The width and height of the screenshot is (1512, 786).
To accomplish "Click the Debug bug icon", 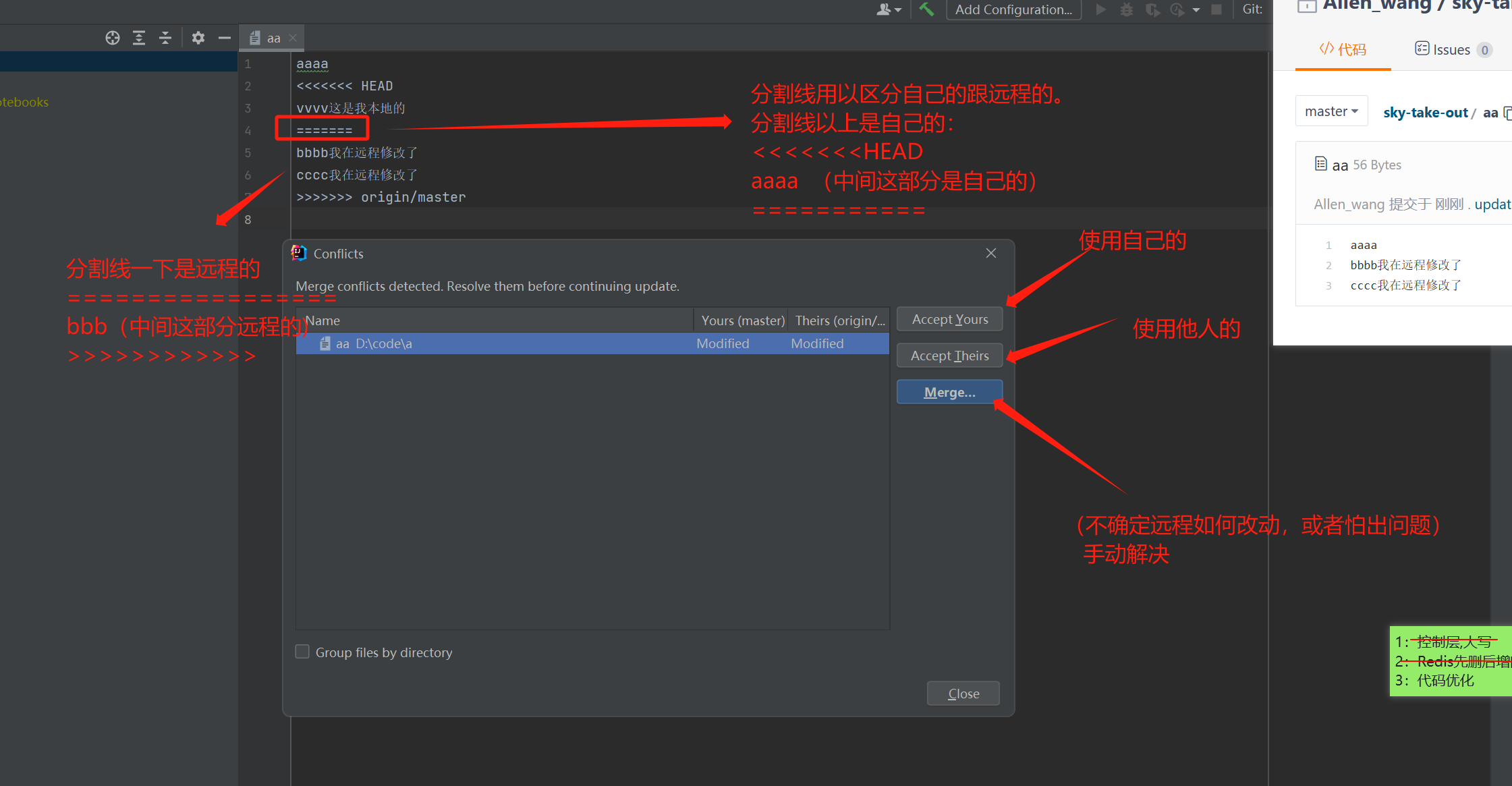I will coord(1127,9).
